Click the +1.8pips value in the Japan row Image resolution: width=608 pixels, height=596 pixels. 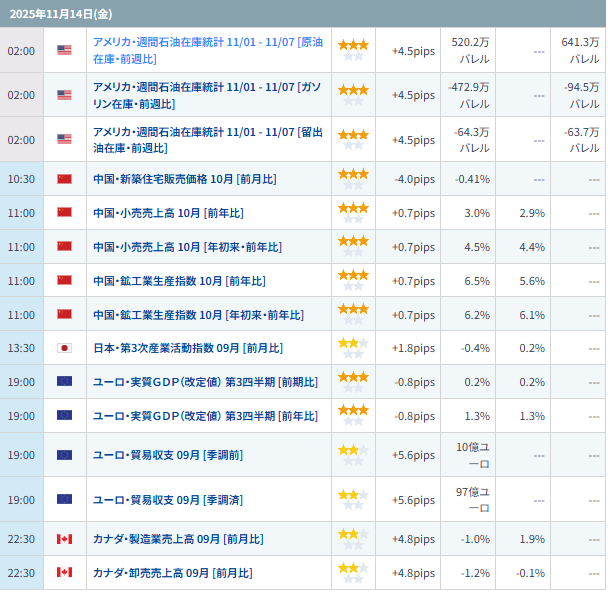click(413, 348)
